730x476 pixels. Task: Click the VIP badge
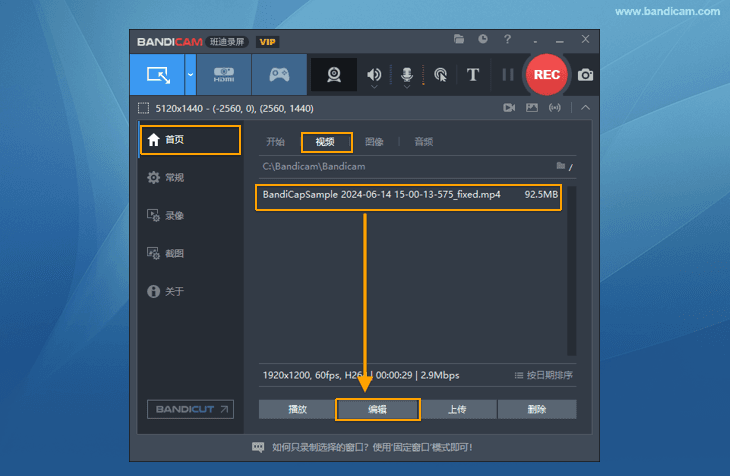click(267, 42)
